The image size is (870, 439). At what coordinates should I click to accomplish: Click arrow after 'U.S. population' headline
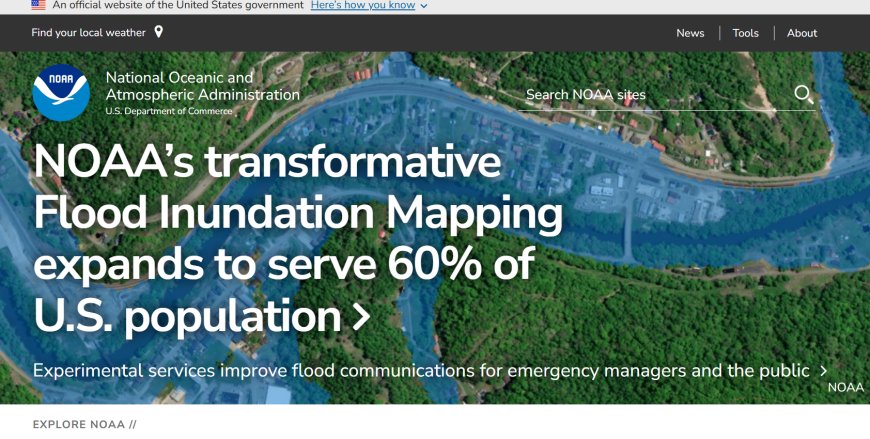click(361, 317)
